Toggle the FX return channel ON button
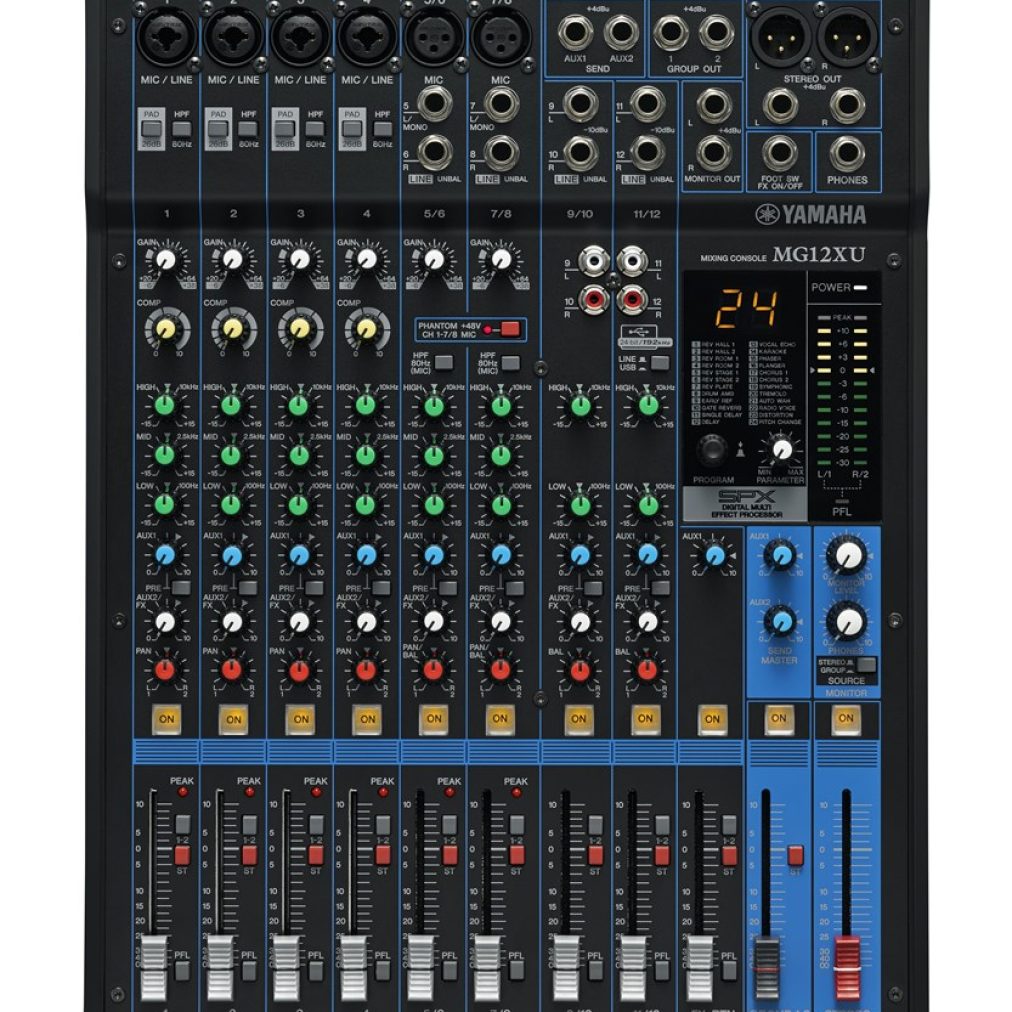This screenshot has height=1012, width=1012. tap(712, 719)
